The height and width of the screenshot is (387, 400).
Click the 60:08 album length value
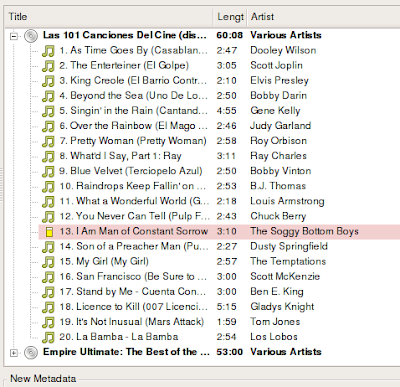230,35
